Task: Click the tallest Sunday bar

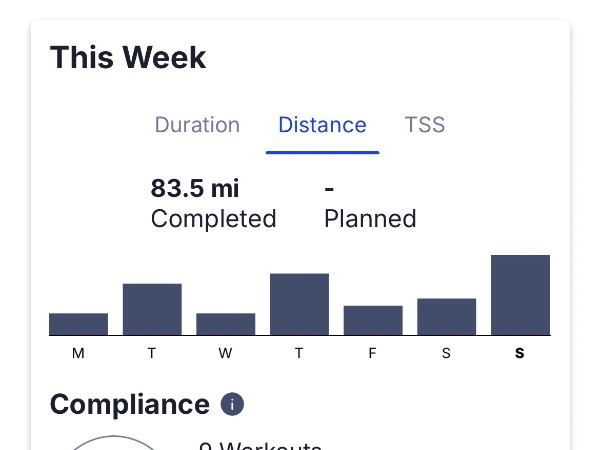Action: tap(520, 295)
